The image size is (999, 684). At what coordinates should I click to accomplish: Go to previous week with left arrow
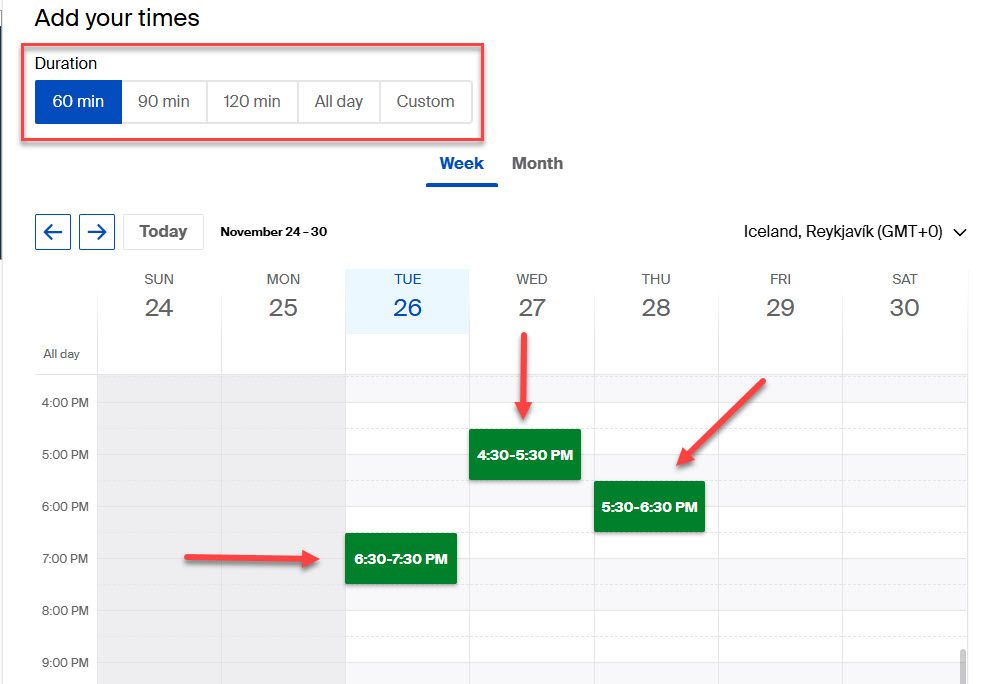[x=53, y=232]
